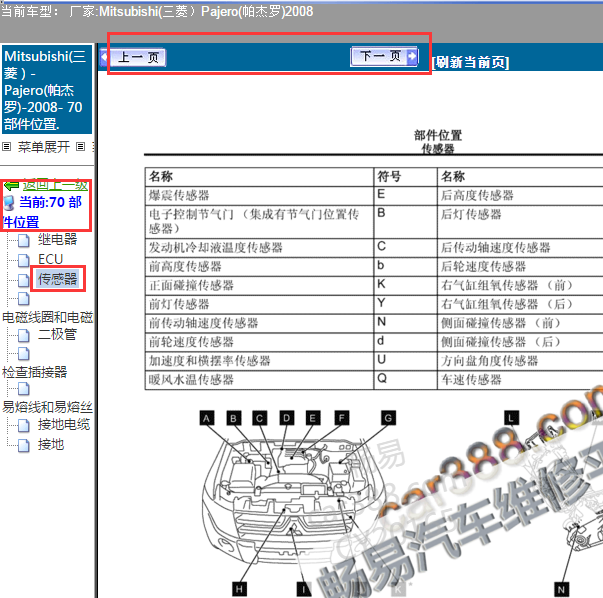The image size is (603, 598).
Task: Click table cell 后轮速度传感器
Action: [520, 267]
